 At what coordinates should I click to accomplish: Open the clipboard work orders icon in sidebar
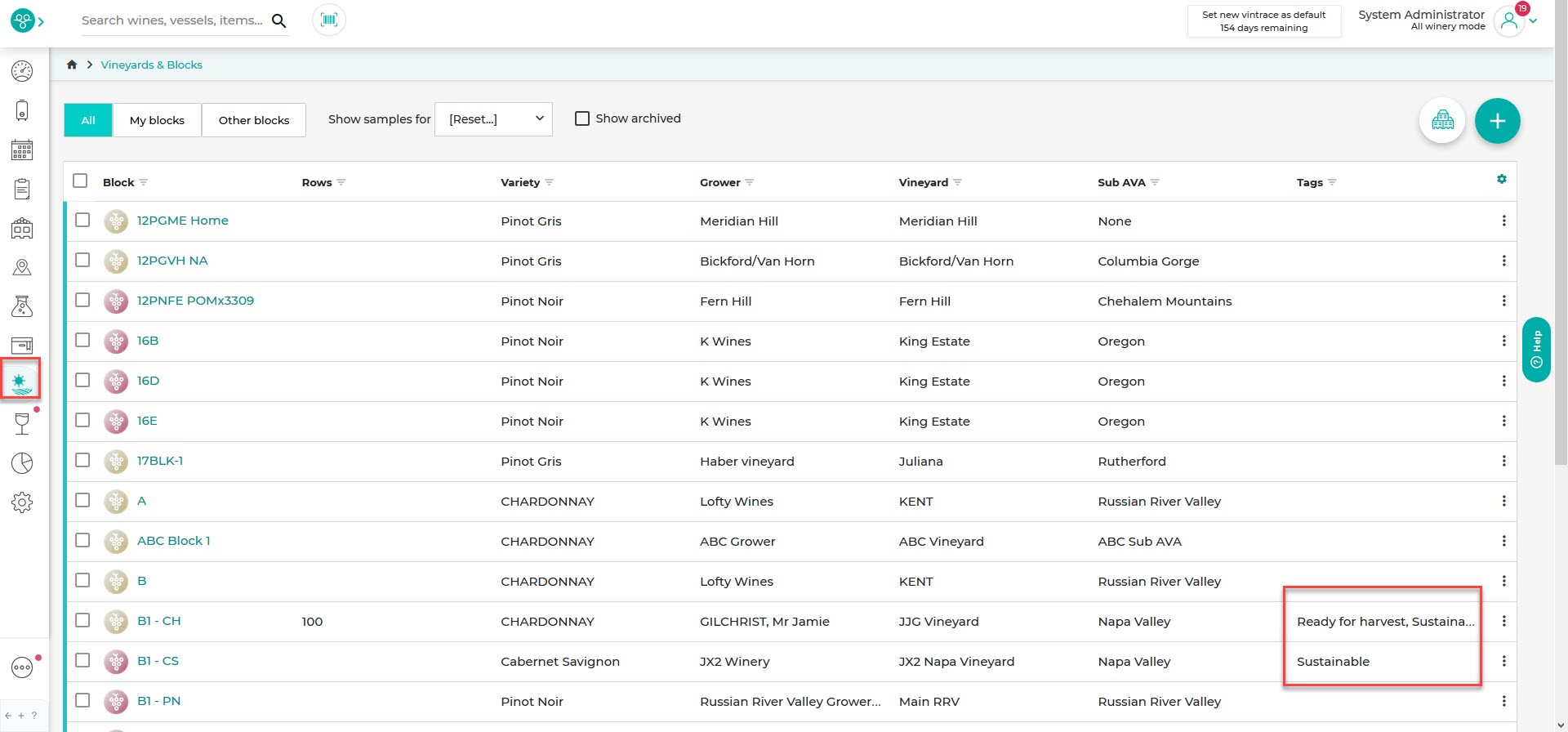[22, 189]
